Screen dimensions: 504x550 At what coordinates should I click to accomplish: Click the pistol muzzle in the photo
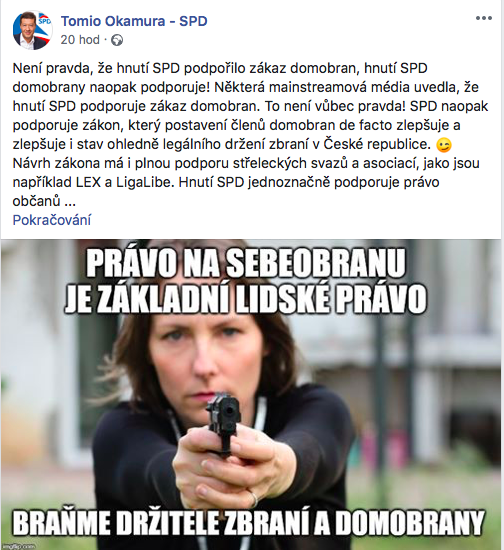(229, 409)
